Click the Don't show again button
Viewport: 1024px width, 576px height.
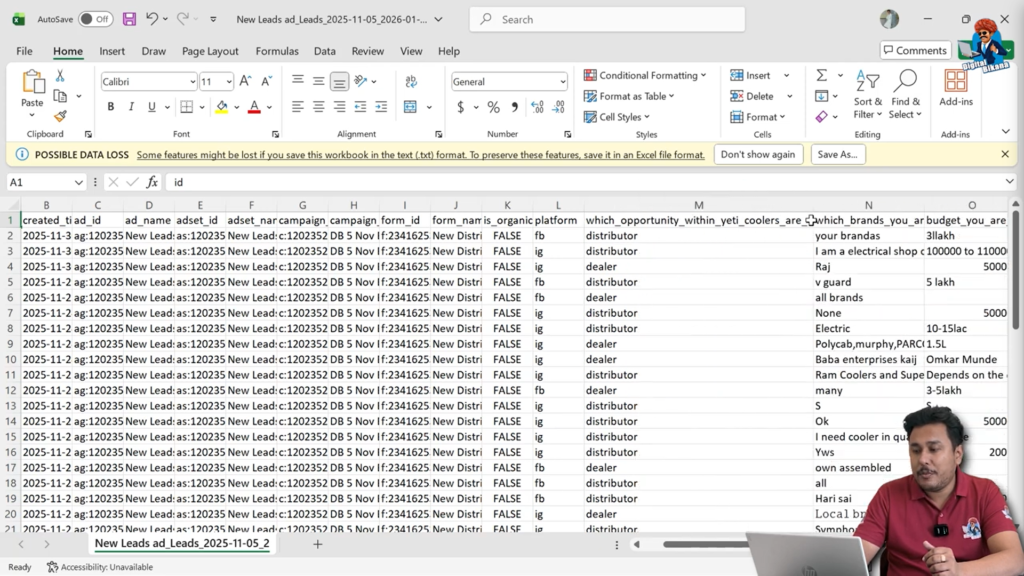(x=758, y=154)
